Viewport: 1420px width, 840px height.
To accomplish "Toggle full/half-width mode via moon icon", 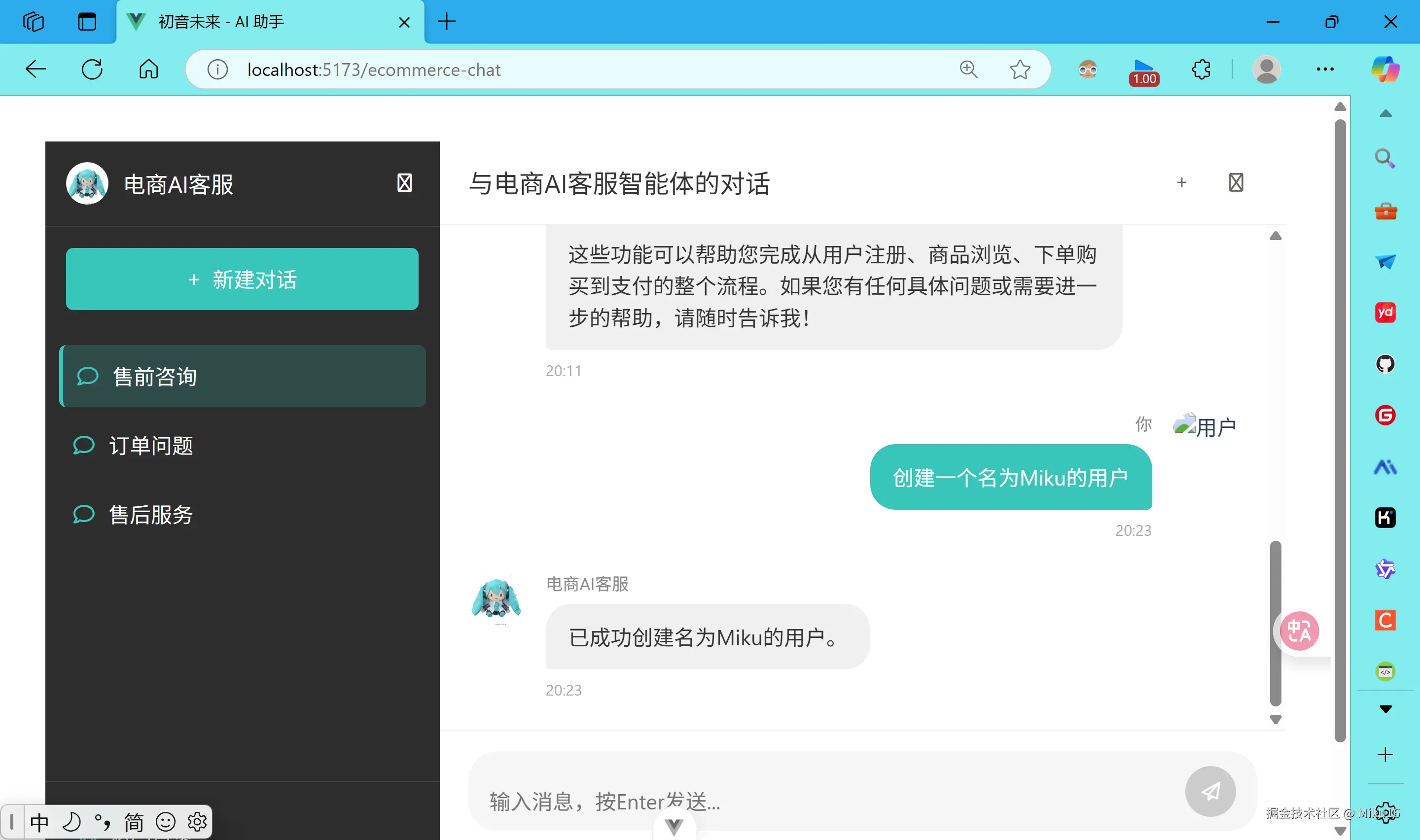I will click(x=71, y=821).
